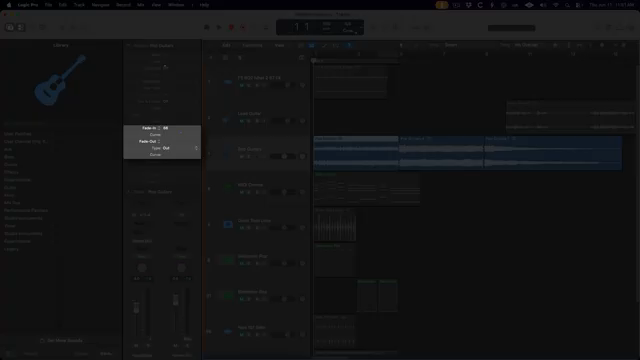Mute the Pop Guitars track
Viewport: 640px width, 360px height.
click(242, 156)
